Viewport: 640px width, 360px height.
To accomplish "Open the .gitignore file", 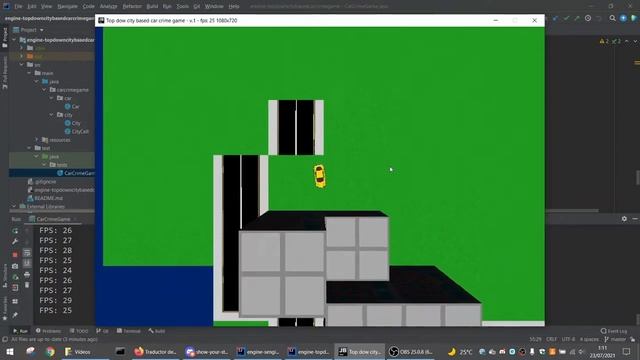I will (x=42, y=182).
